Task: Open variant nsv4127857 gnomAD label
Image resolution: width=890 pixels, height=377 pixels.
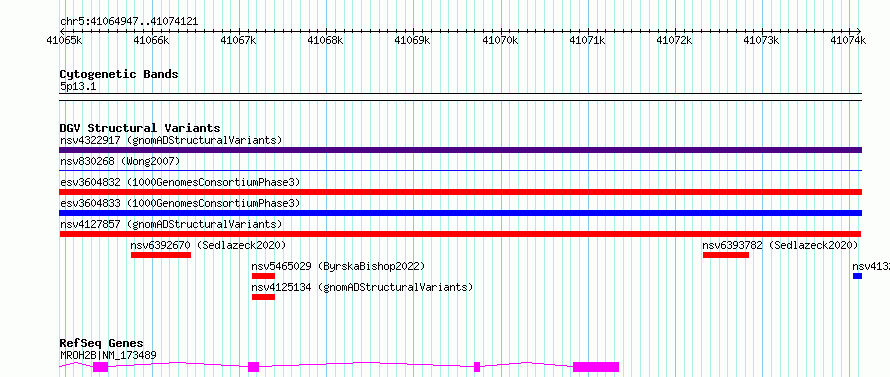Action: point(171,224)
